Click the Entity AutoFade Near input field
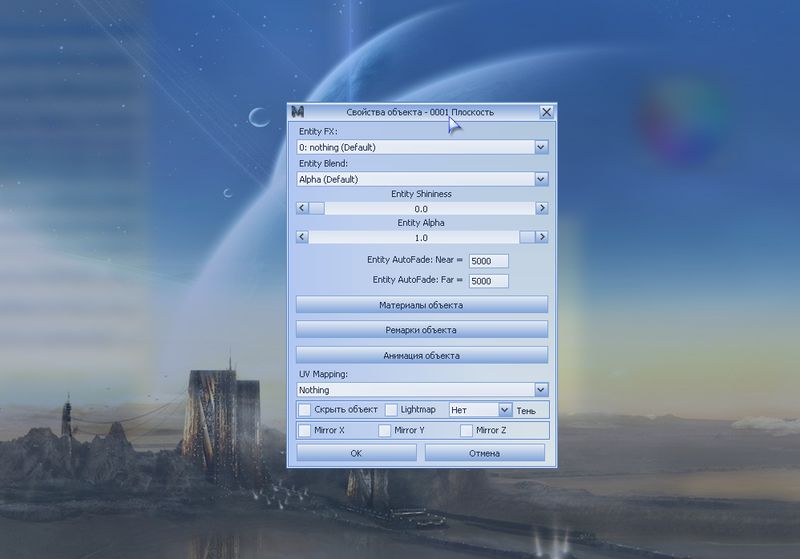 click(x=488, y=261)
